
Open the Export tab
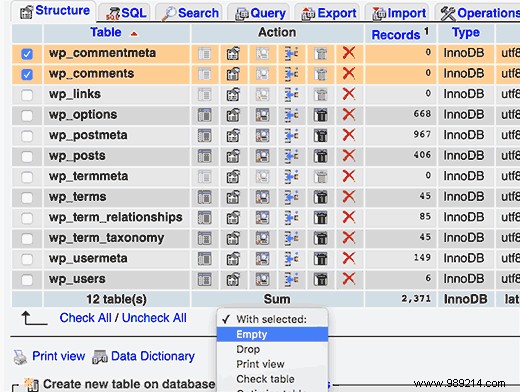pos(329,13)
